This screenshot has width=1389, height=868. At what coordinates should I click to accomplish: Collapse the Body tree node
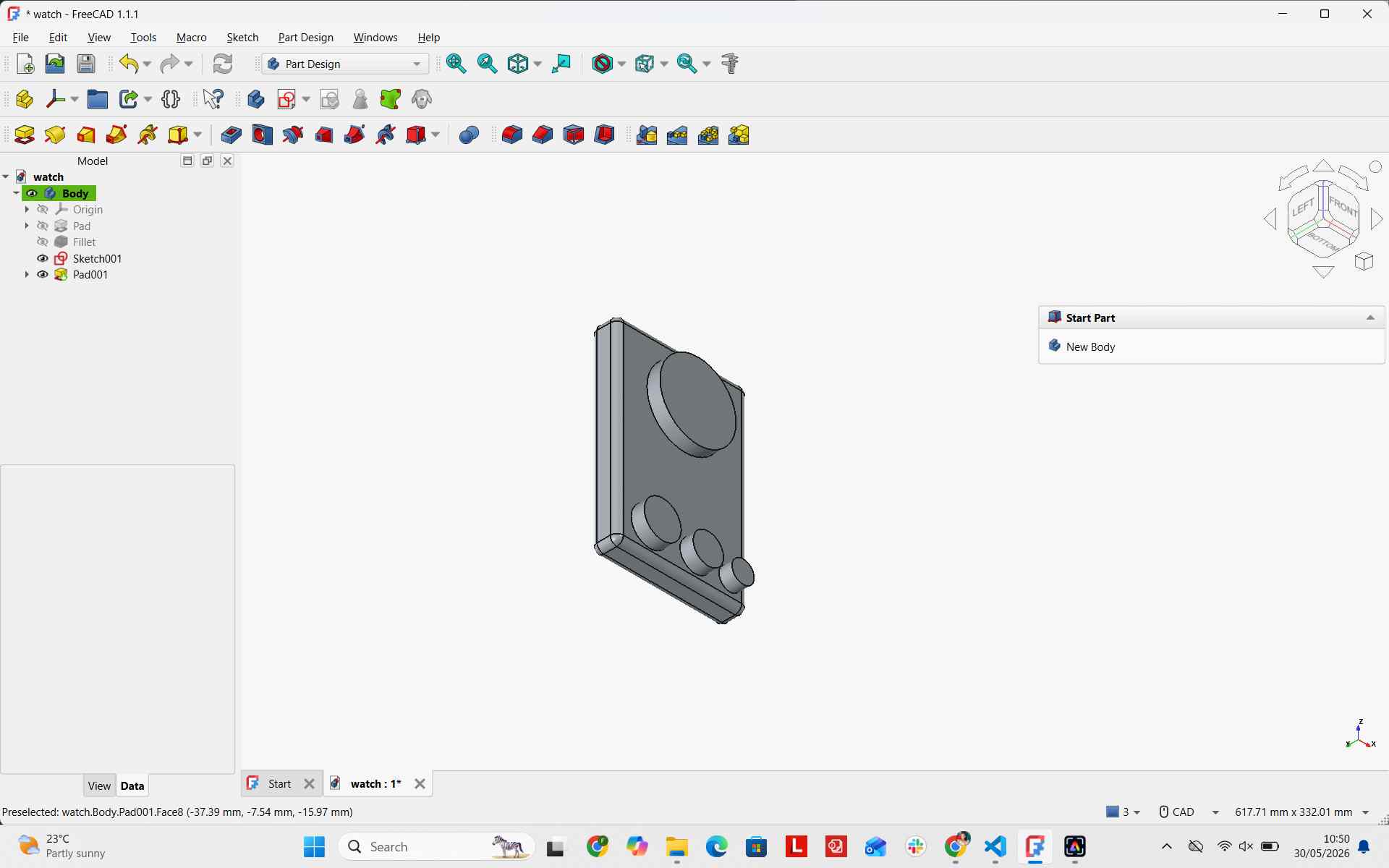click(16, 193)
